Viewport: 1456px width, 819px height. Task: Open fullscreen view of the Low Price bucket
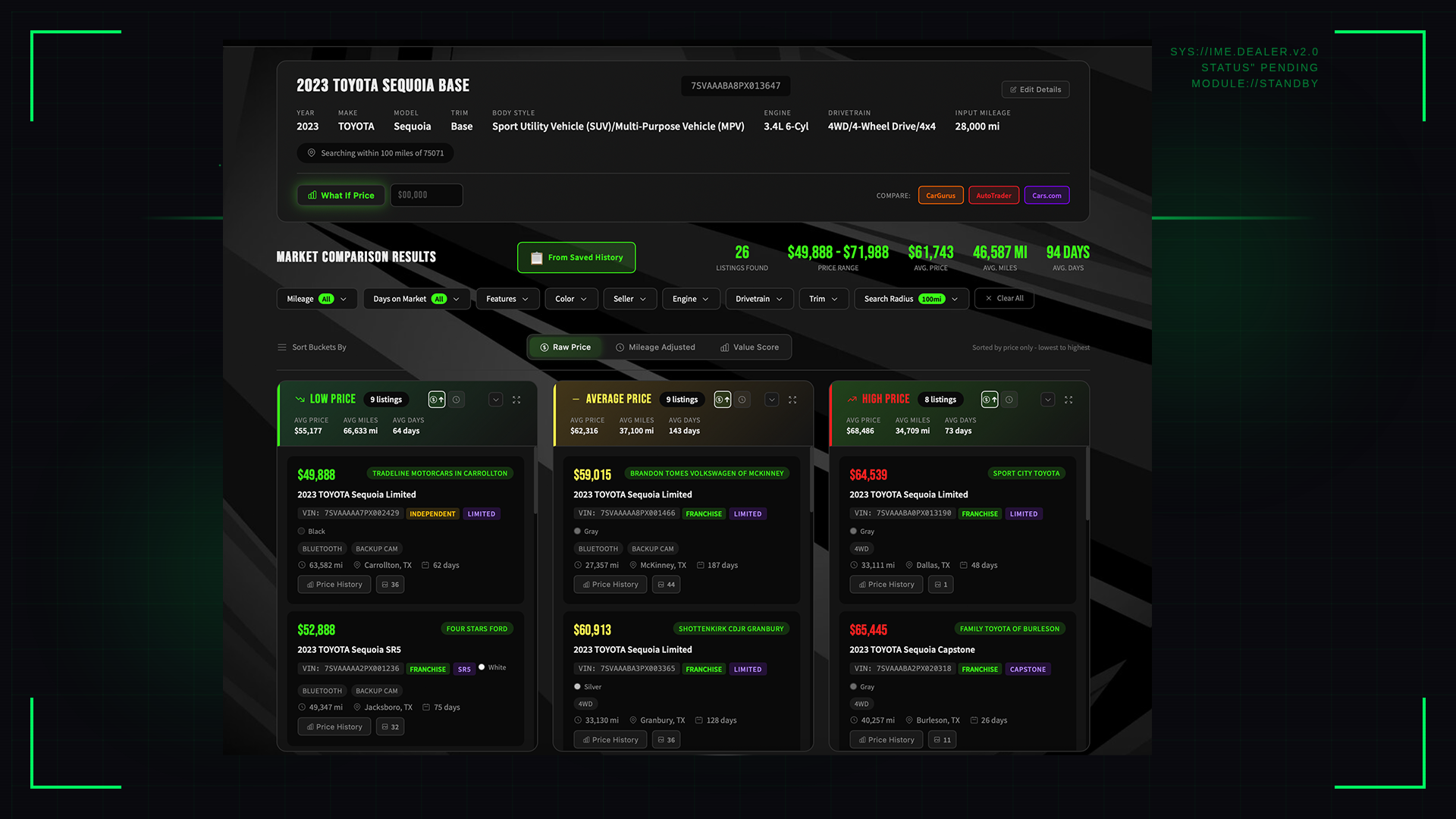[x=516, y=400]
